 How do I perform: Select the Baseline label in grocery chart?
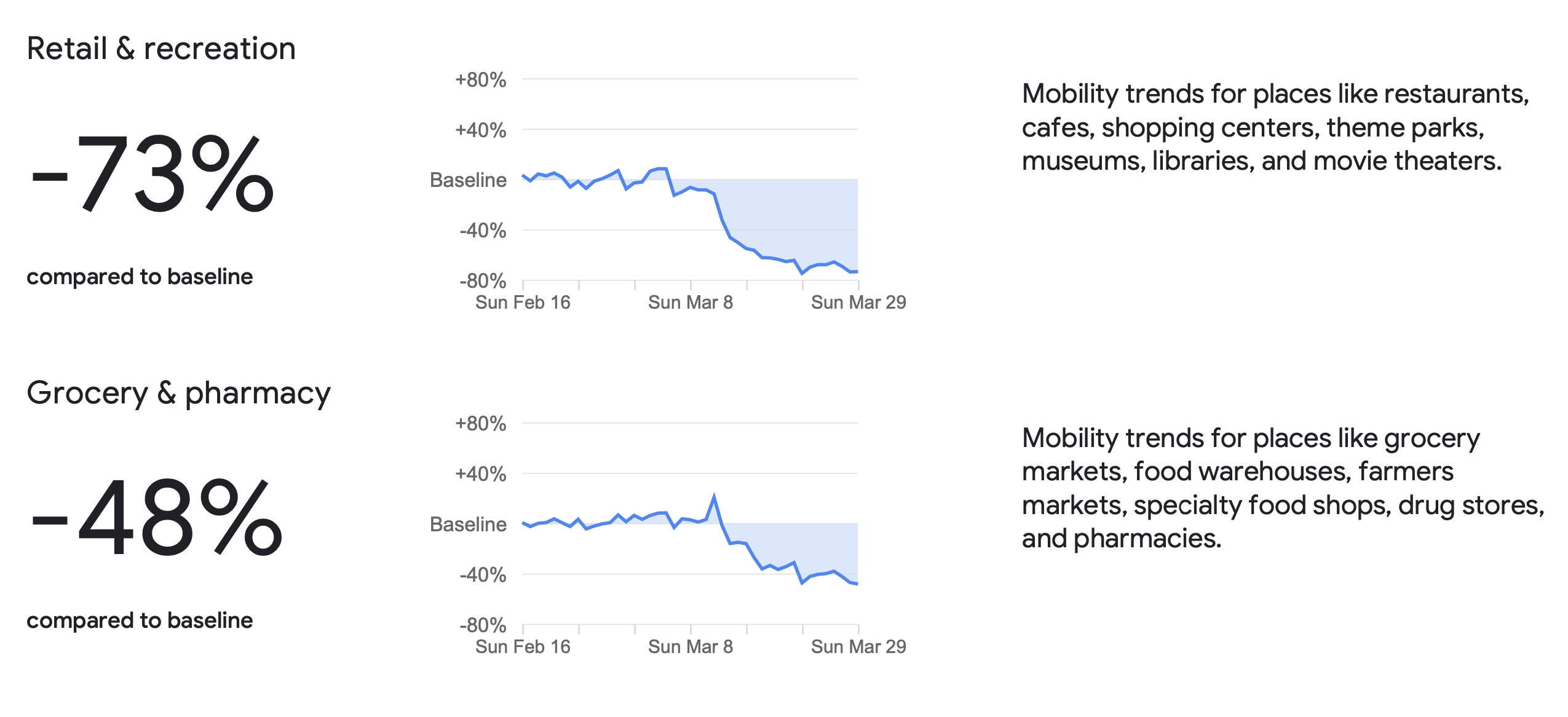[x=468, y=525]
